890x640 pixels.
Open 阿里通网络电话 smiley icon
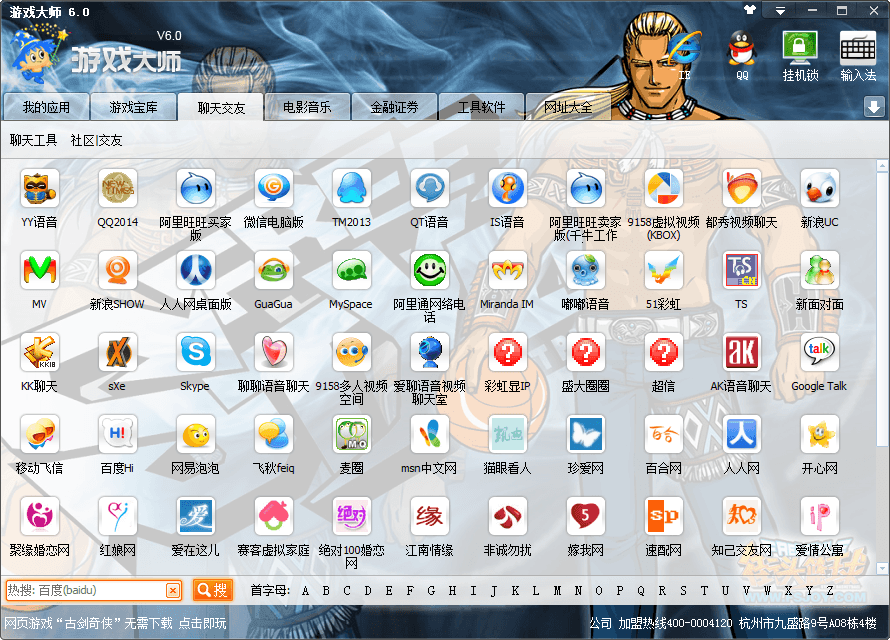pos(430,270)
